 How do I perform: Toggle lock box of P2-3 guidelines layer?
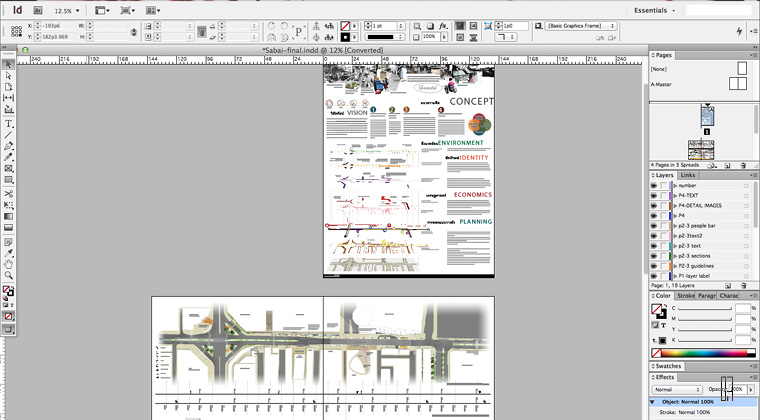pos(664,266)
